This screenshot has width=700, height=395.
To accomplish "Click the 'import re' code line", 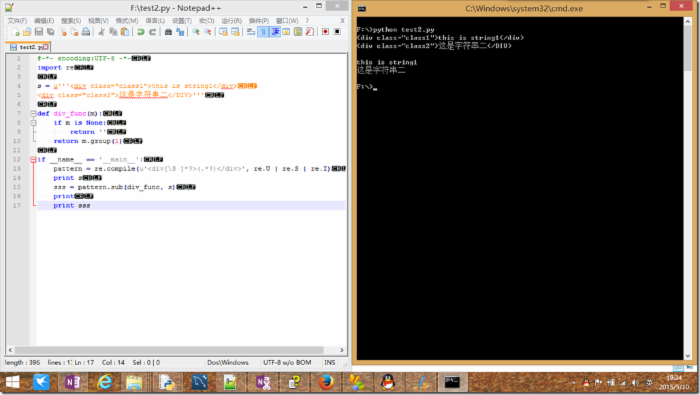I will tap(55, 67).
